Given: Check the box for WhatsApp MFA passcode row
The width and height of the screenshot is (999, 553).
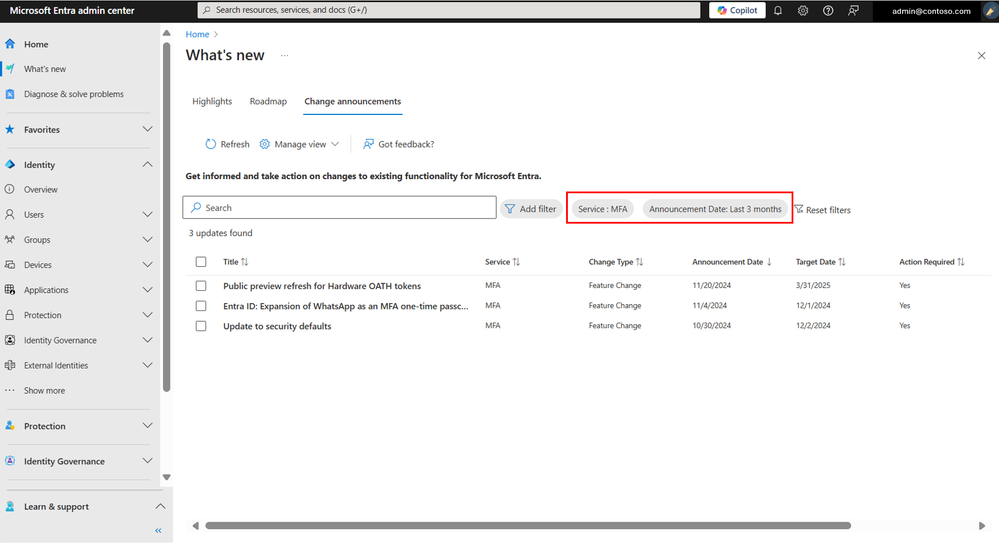Looking at the screenshot, I should pyautogui.click(x=201, y=306).
